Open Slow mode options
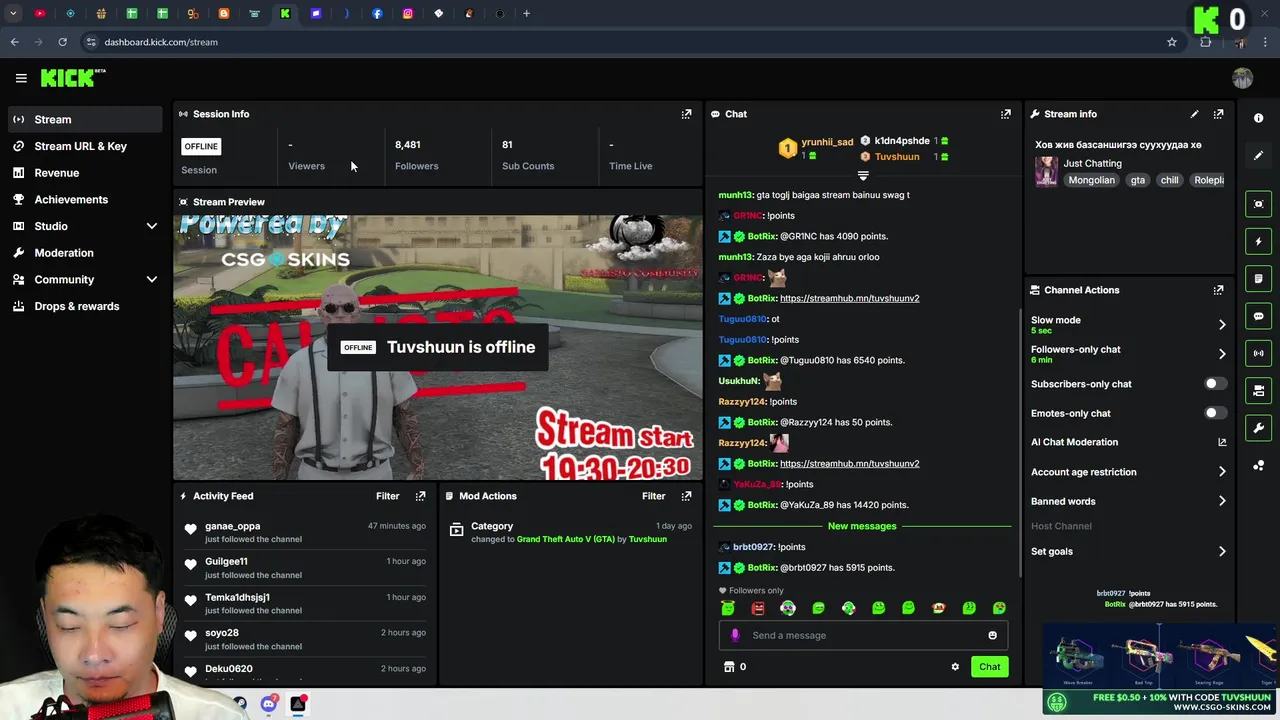 (x=1128, y=324)
